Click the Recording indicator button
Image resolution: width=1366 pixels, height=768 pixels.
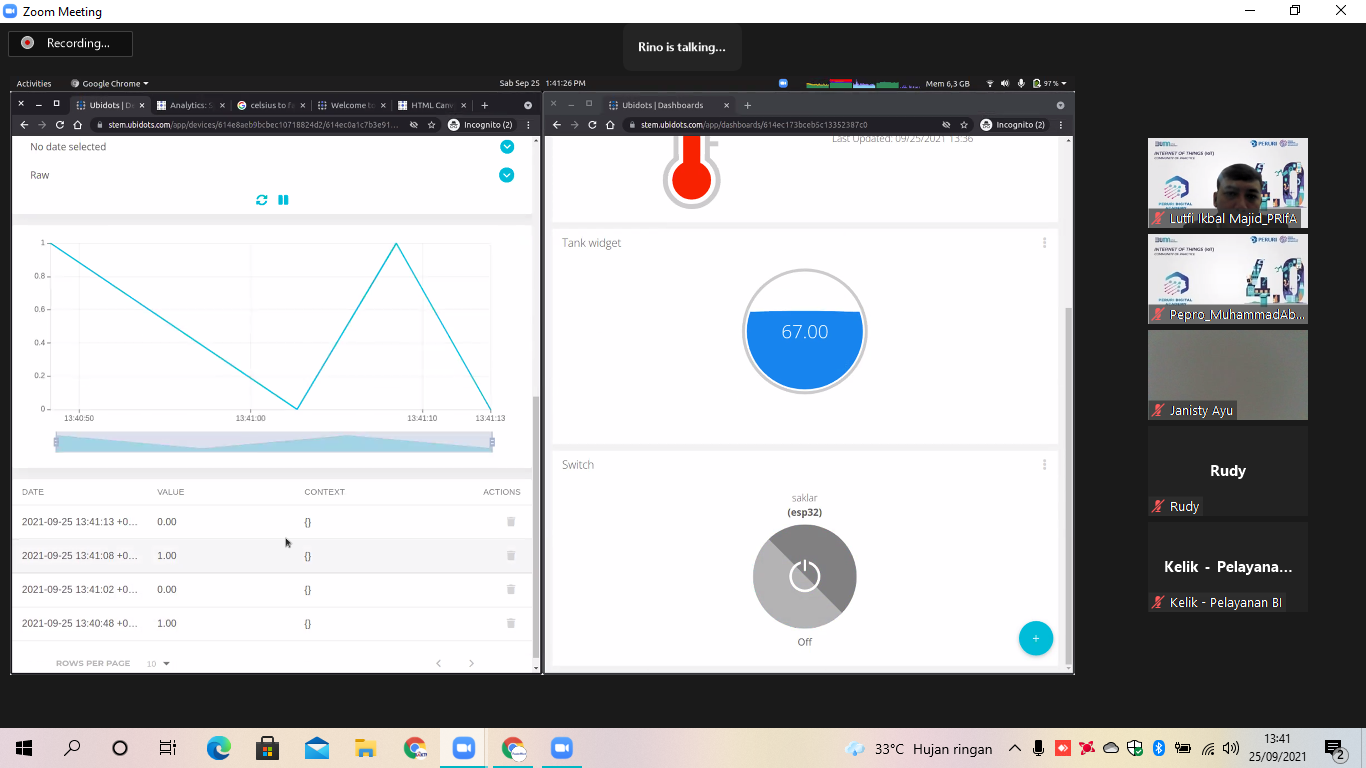coord(70,43)
